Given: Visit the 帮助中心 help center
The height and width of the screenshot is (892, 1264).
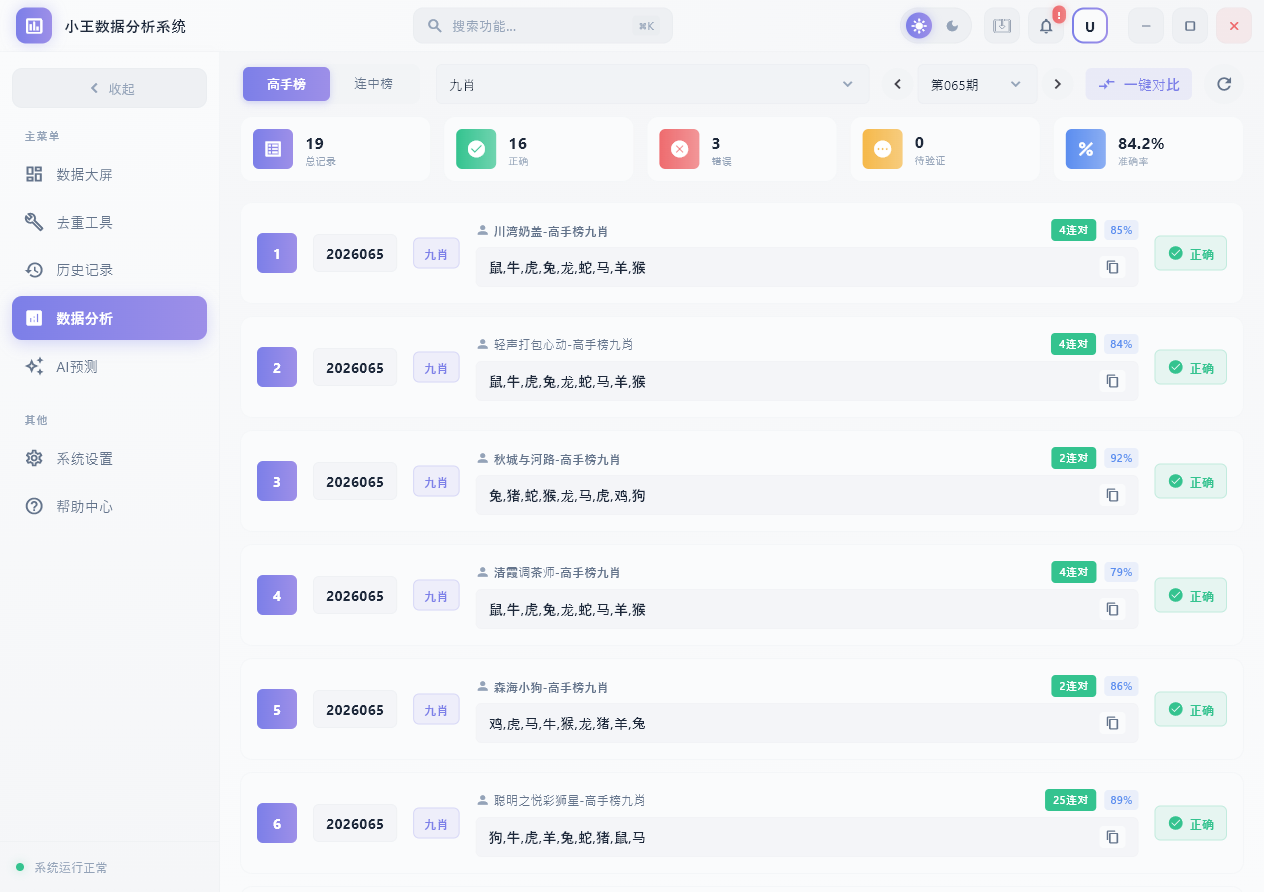Looking at the screenshot, I should (86, 506).
